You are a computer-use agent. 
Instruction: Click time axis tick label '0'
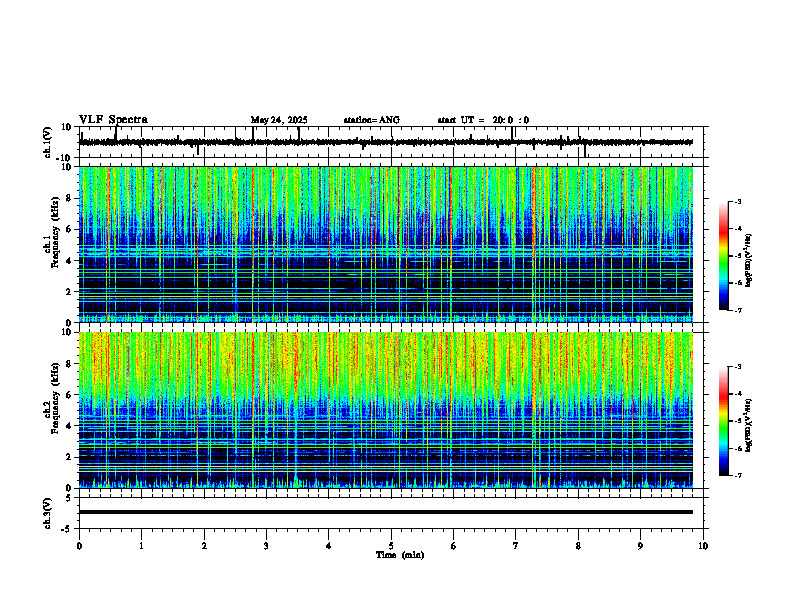point(79,546)
